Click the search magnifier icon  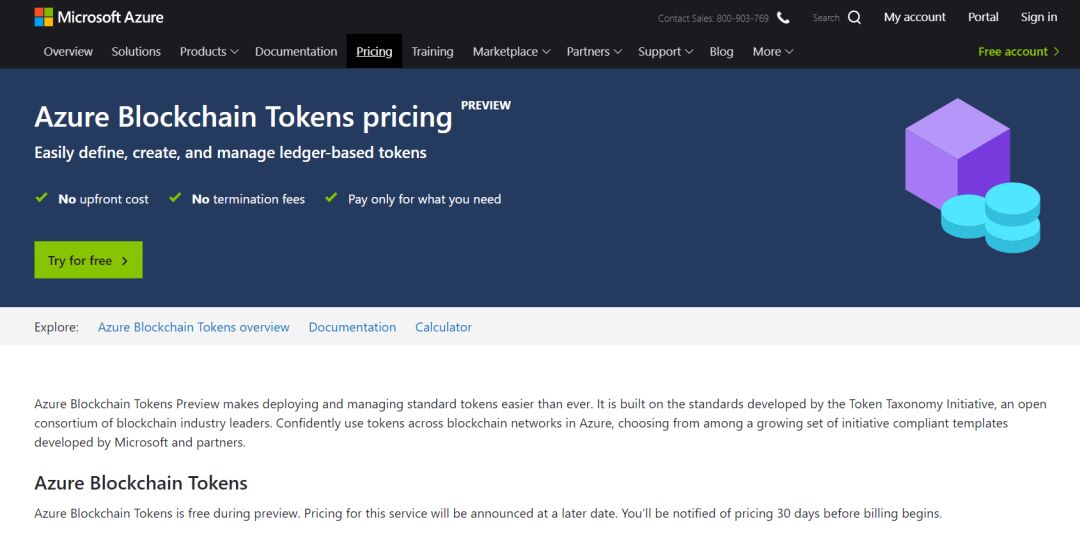854,18
